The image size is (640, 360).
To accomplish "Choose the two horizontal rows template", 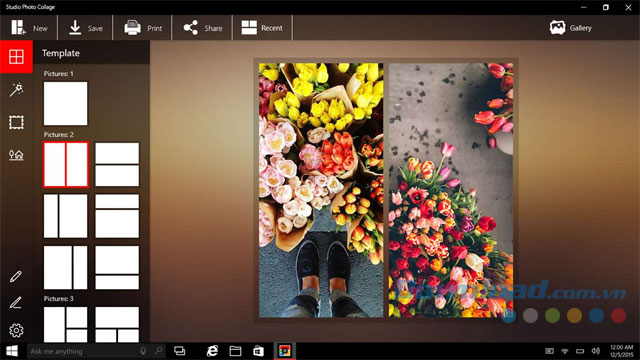I will pyautogui.click(x=117, y=164).
